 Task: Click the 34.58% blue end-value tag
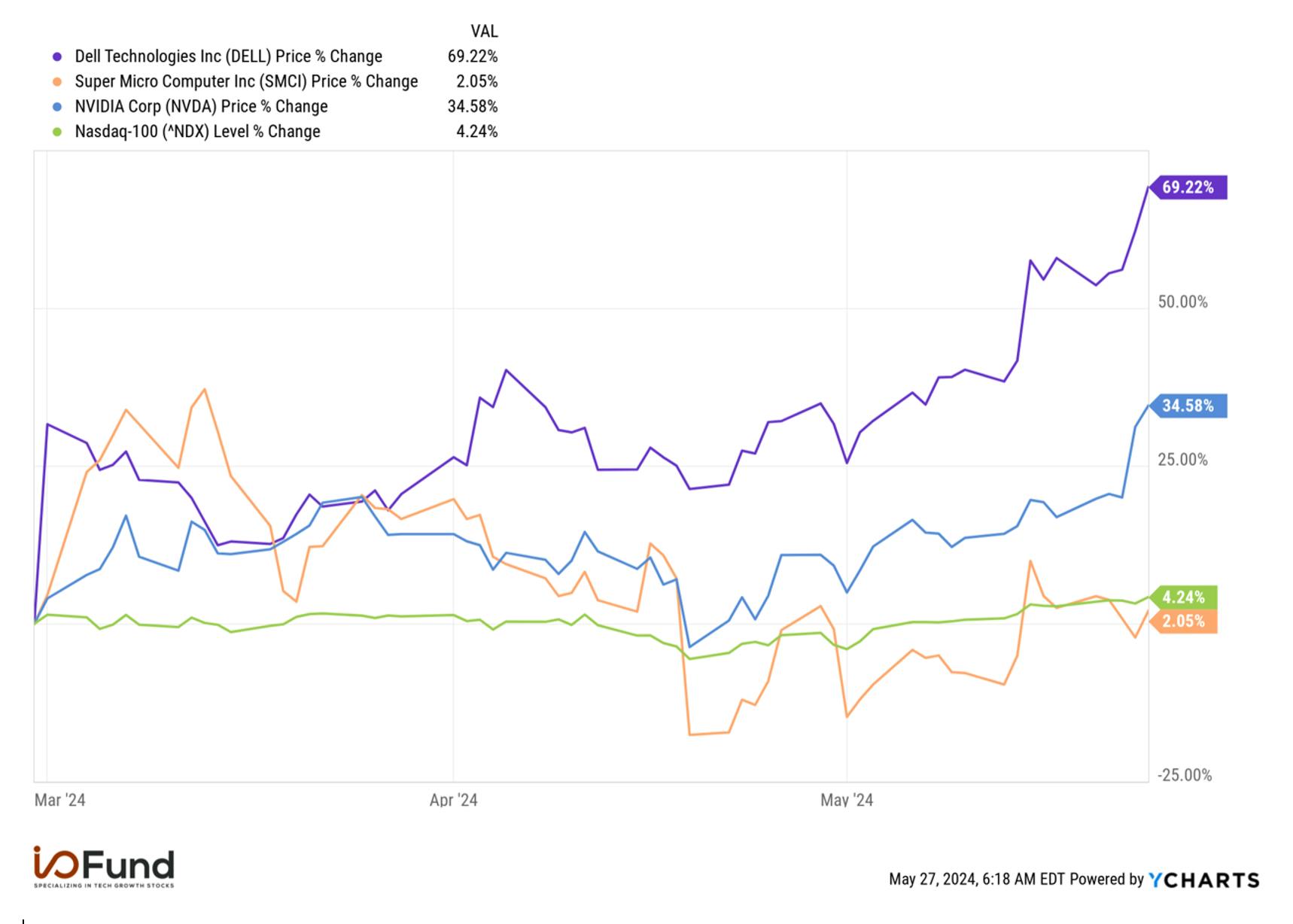1188,406
